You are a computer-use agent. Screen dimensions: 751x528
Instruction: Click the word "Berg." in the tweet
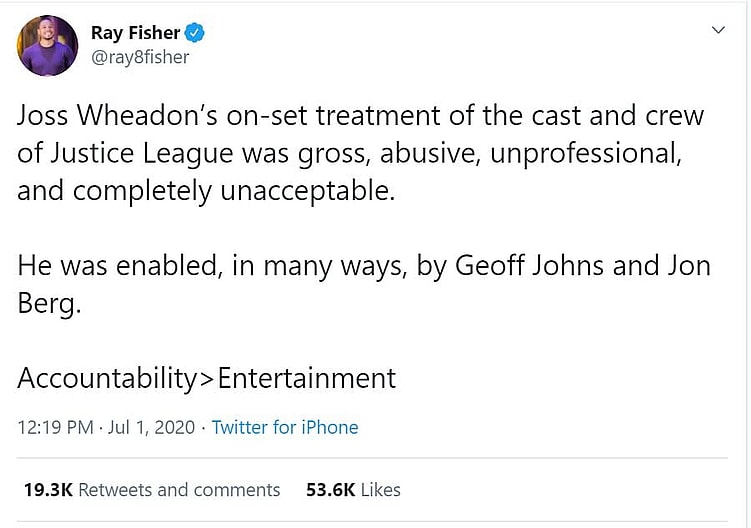[x=49, y=304]
